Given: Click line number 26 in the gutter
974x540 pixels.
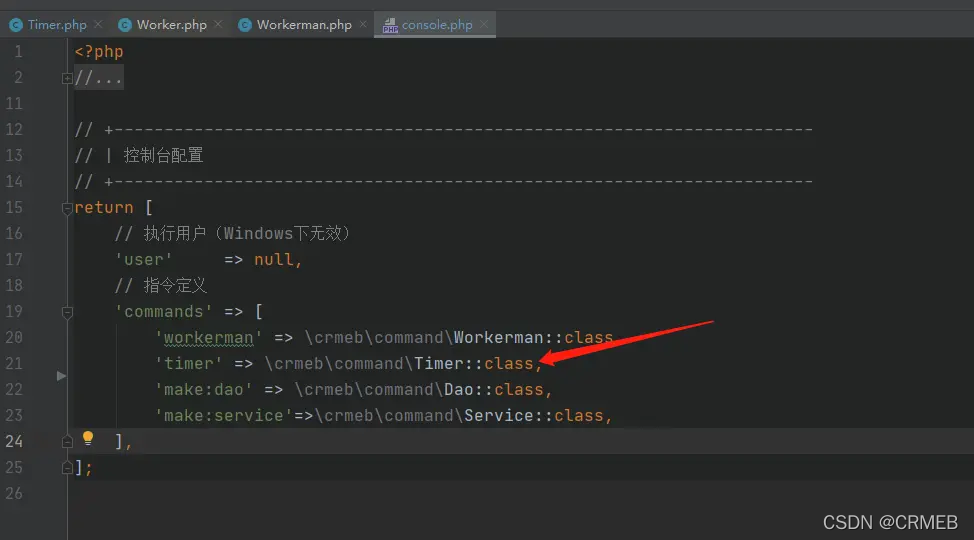Looking at the screenshot, I should point(14,493).
